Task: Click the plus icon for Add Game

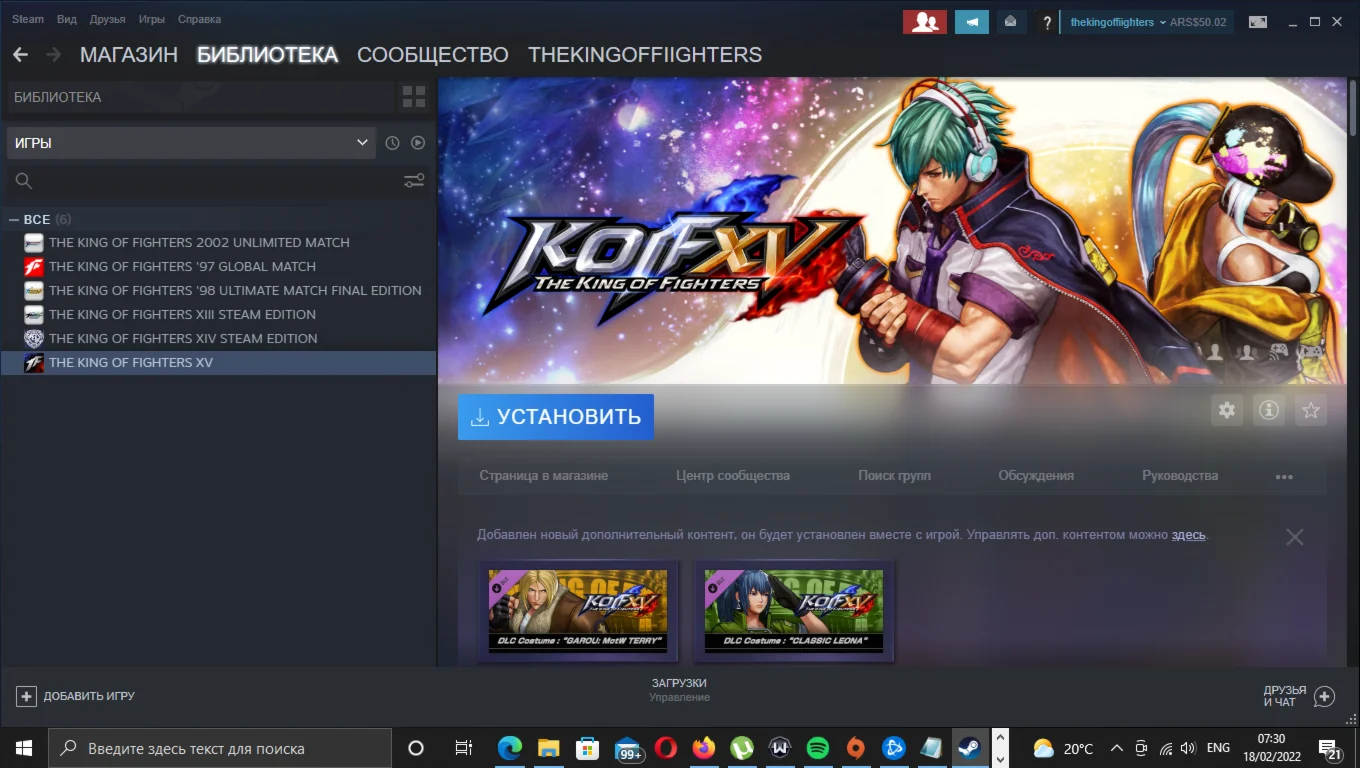Action: (27, 696)
